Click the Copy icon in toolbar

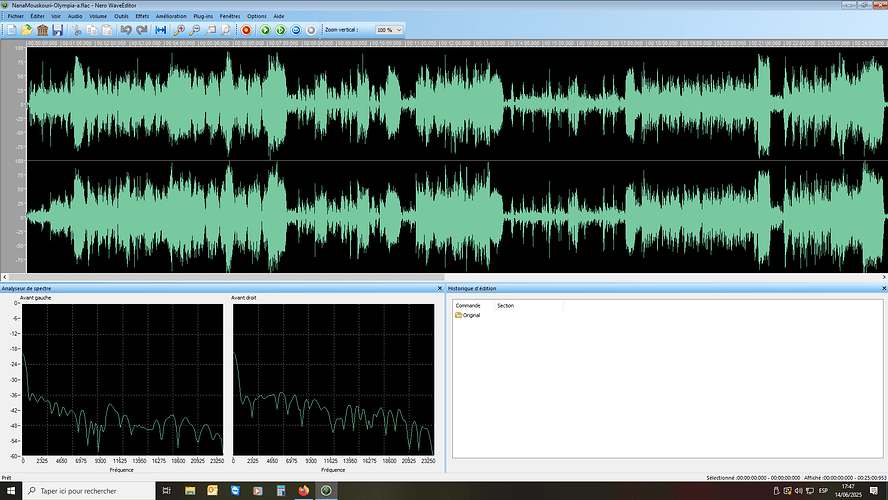click(x=92, y=30)
